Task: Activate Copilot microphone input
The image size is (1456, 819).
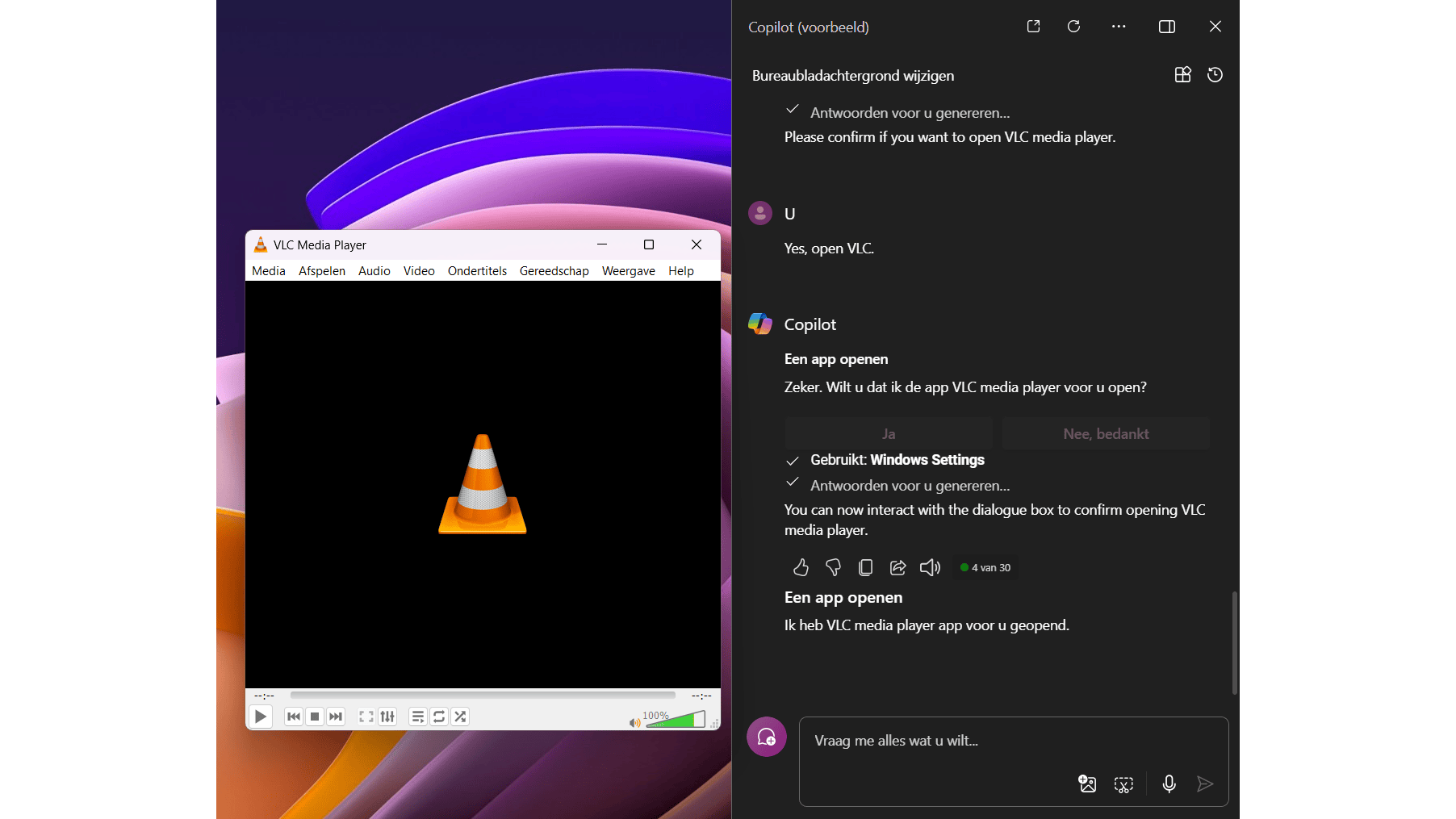Action: coord(1169,783)
